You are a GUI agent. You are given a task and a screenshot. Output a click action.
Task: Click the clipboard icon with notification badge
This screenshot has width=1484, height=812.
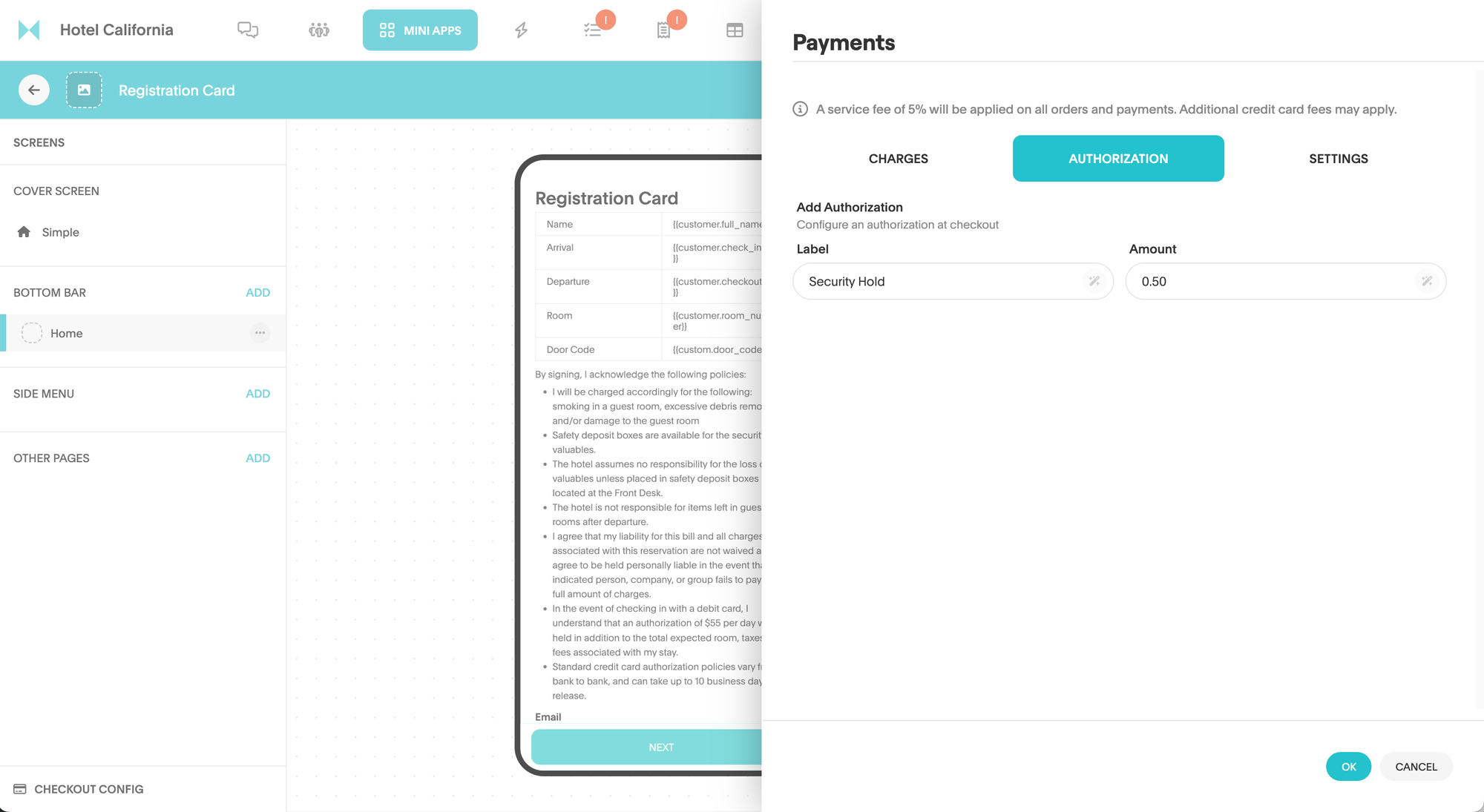click(x=665, y=29)
